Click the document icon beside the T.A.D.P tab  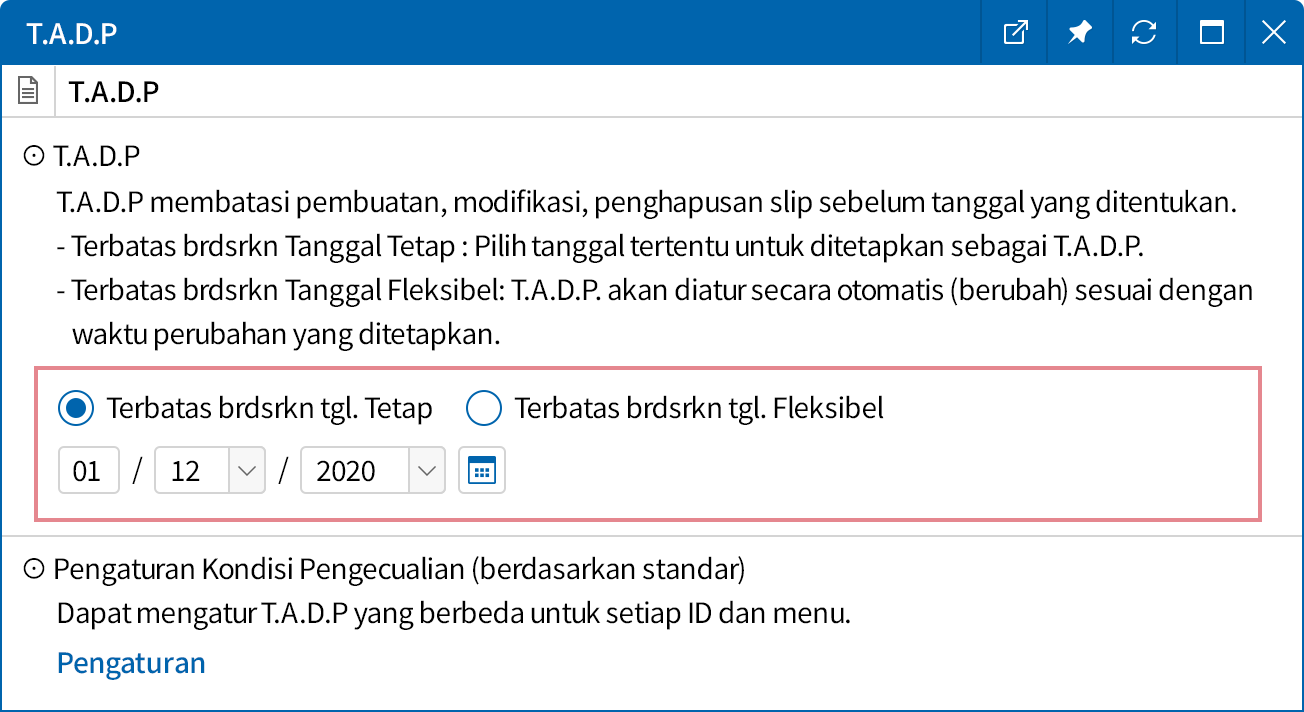click(x=28, y=92)
